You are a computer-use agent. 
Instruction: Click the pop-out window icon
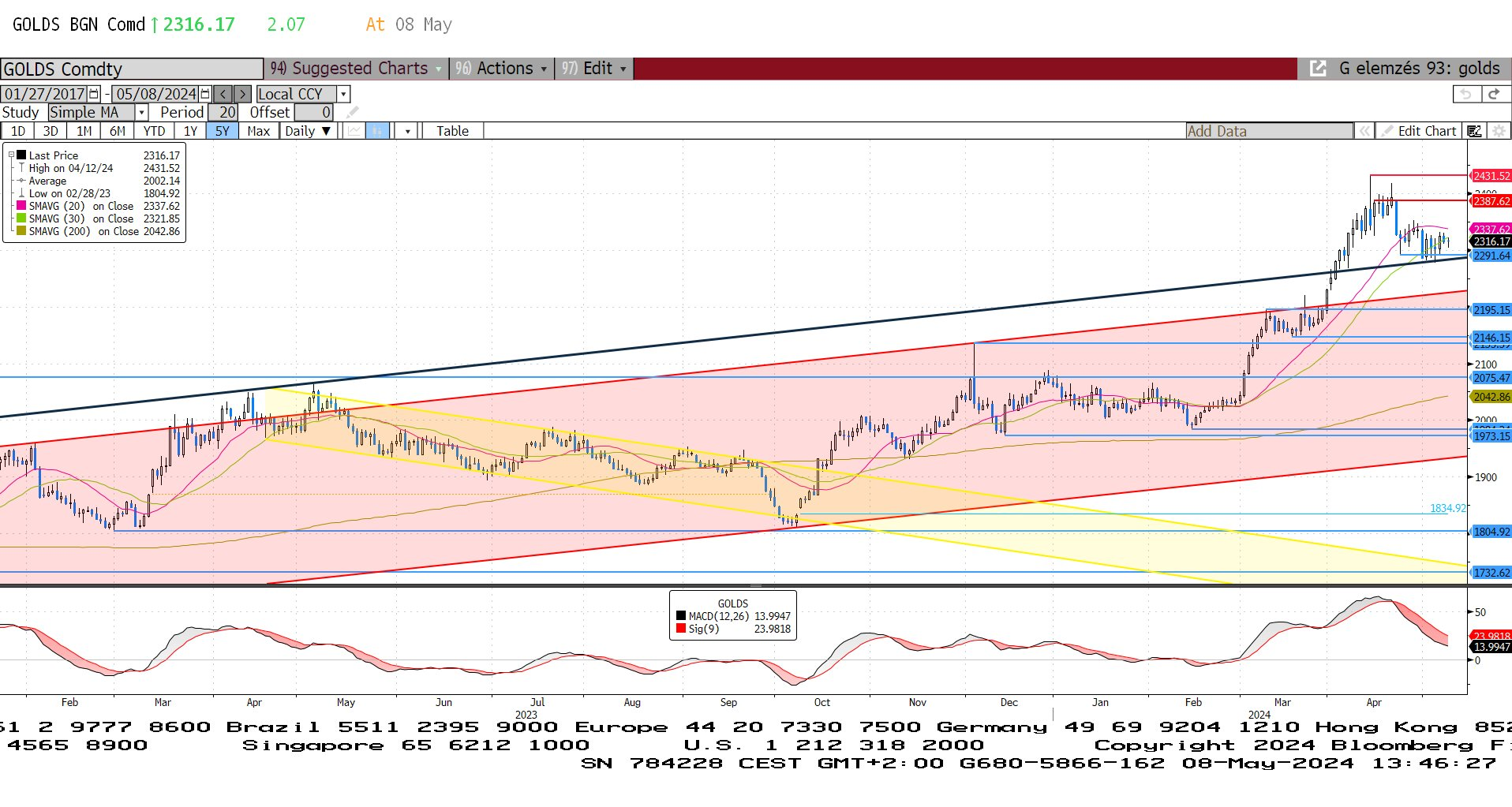click(1318, 69)
